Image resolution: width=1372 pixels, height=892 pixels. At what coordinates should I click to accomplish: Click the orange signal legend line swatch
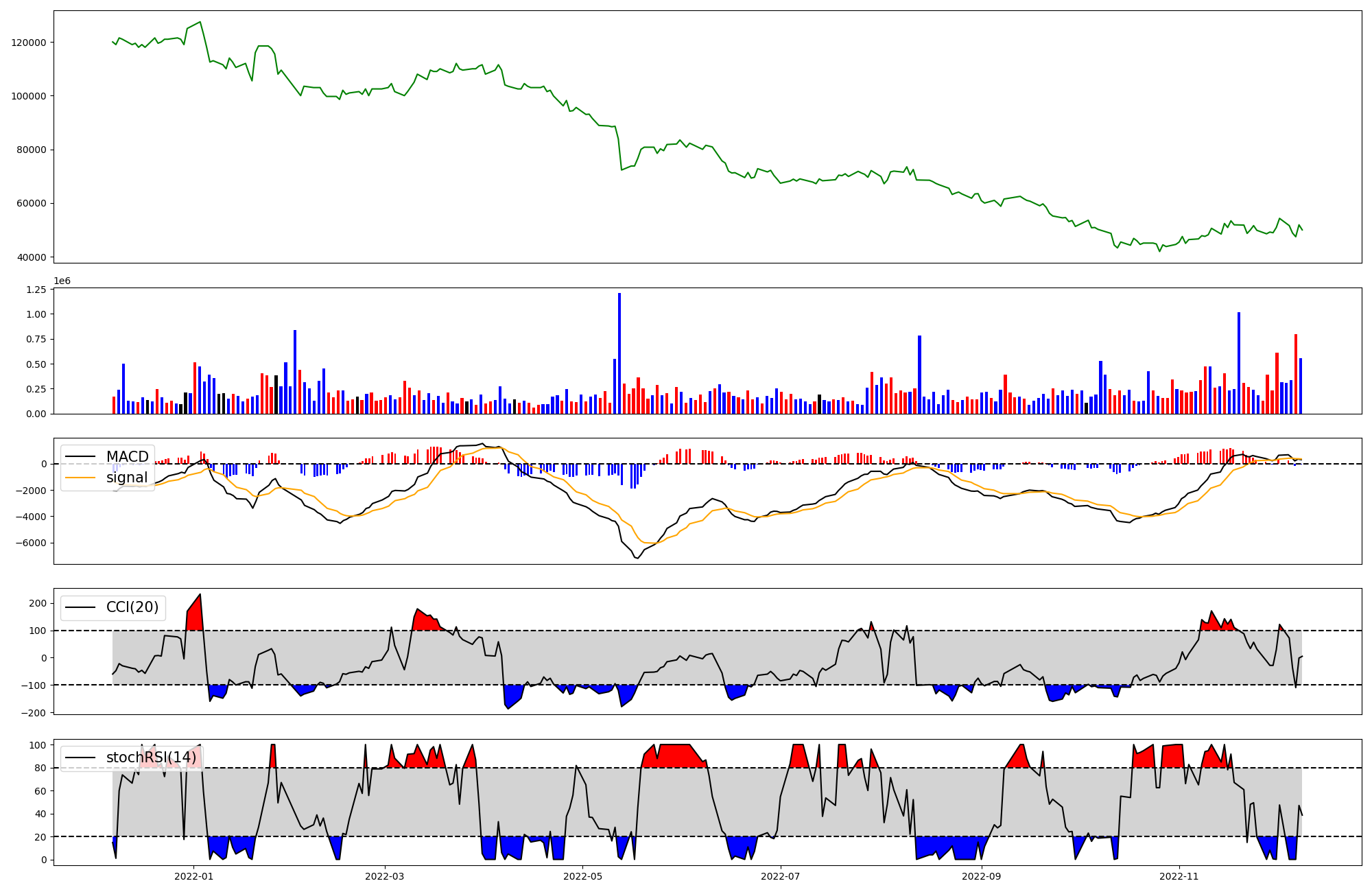(x=81, y=478)
